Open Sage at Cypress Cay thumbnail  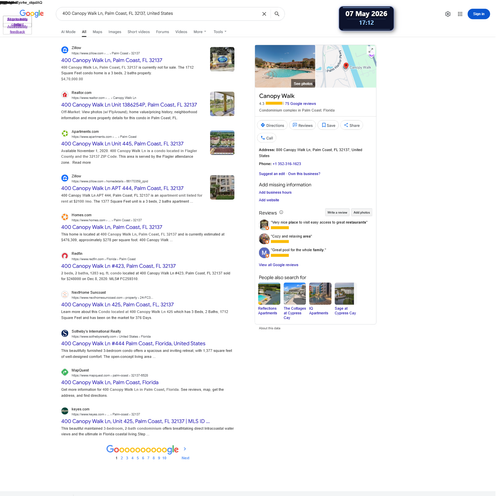tap(345, 294)
